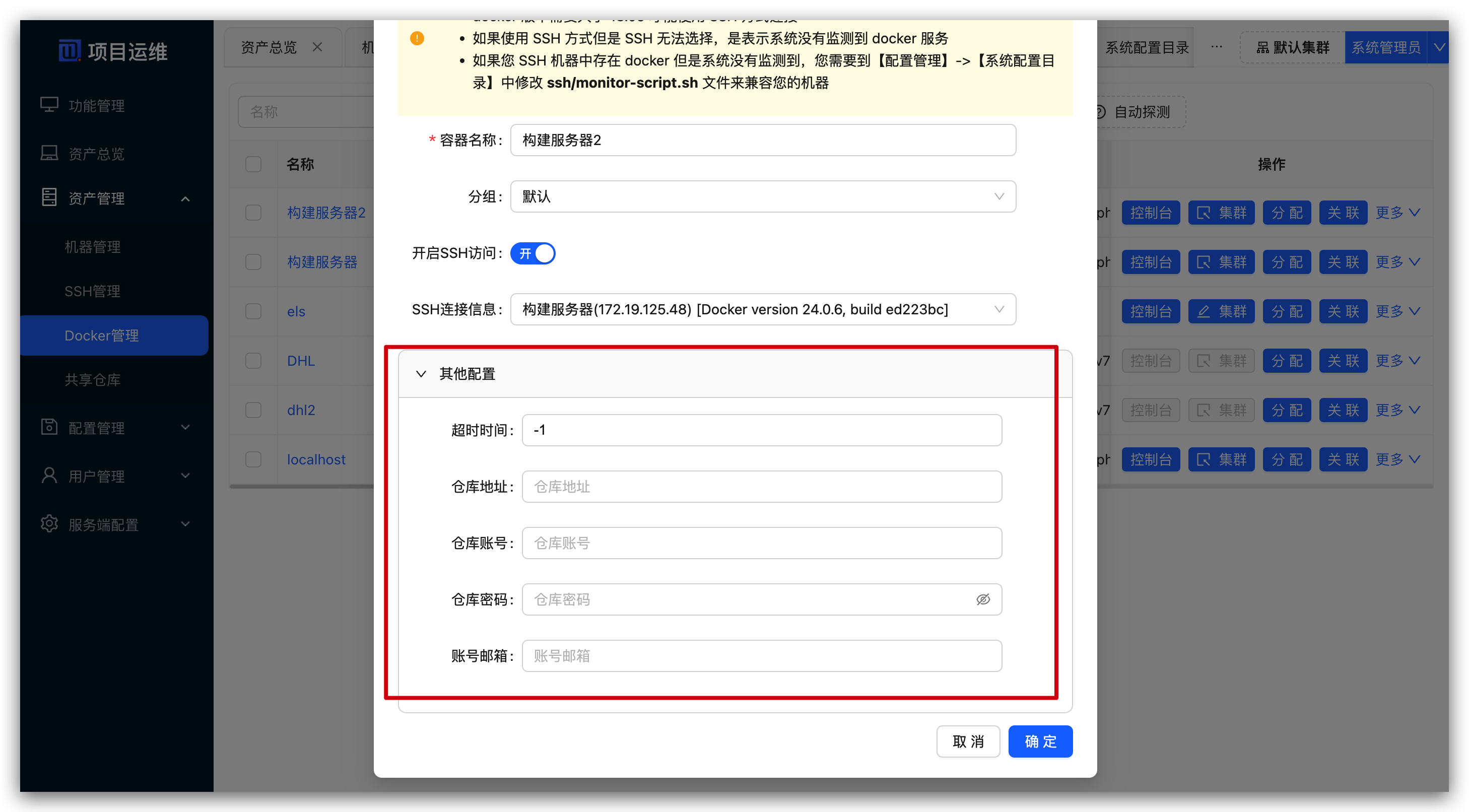This screenshot has width=1469, height=812.
Task: Confirm the dialog with 确定
Action: pyautogui.click(x=1040, y=741)
